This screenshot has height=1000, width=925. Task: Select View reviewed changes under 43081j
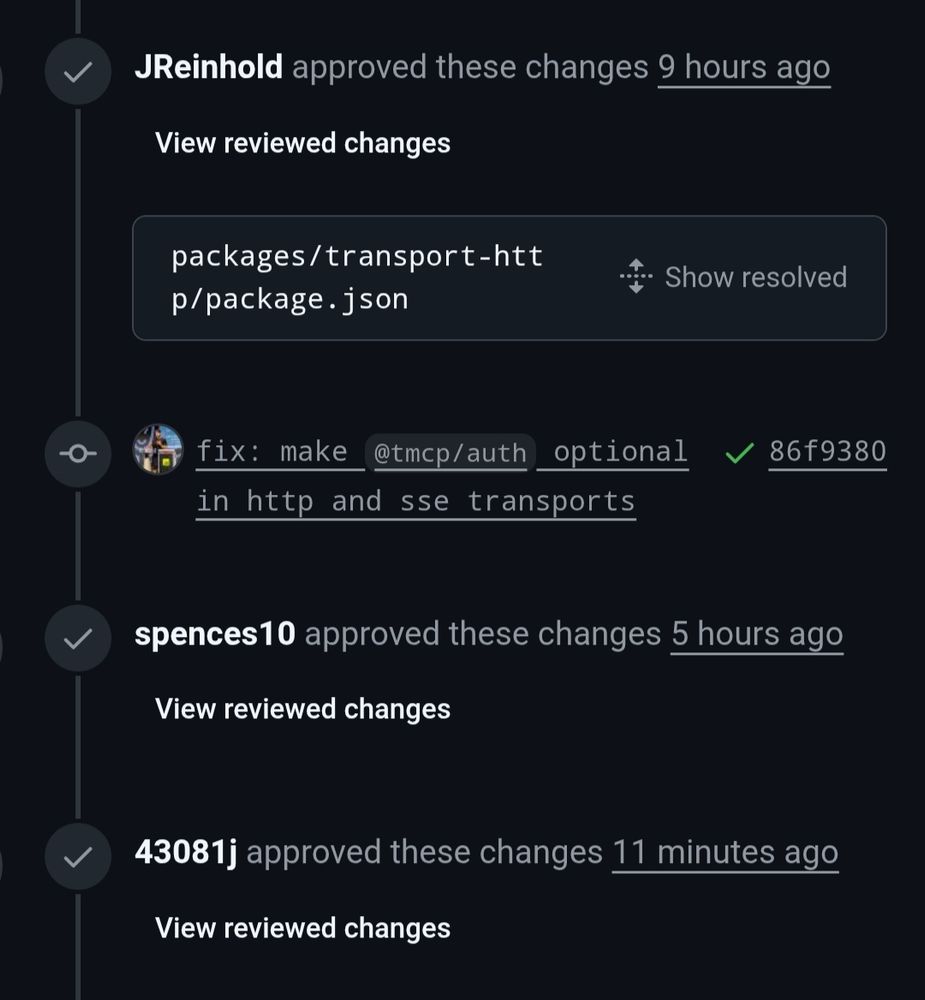(x=302, y=928)
